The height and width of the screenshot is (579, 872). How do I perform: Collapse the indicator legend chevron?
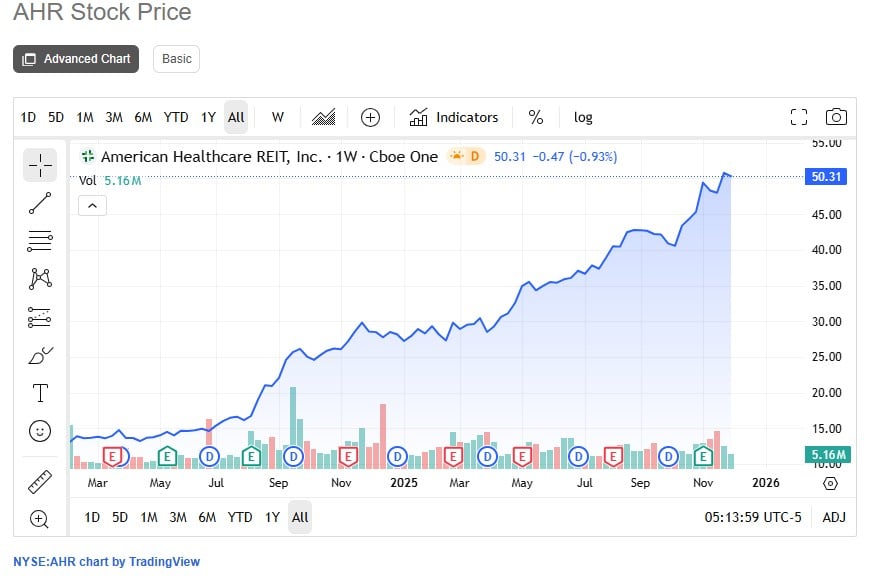(x=91, y=206)
